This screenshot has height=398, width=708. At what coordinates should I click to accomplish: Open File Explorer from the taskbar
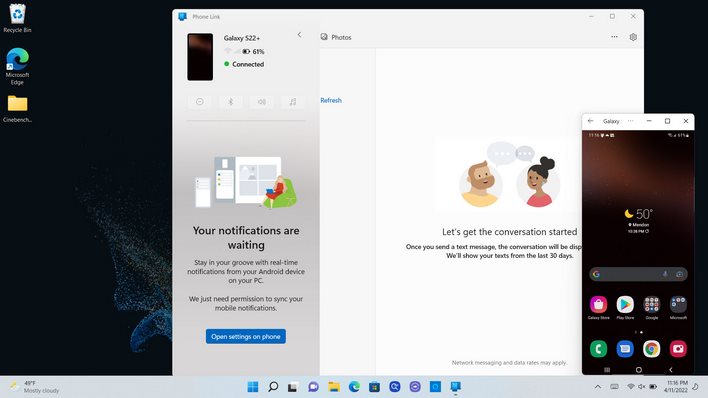[x=334, y=387]
